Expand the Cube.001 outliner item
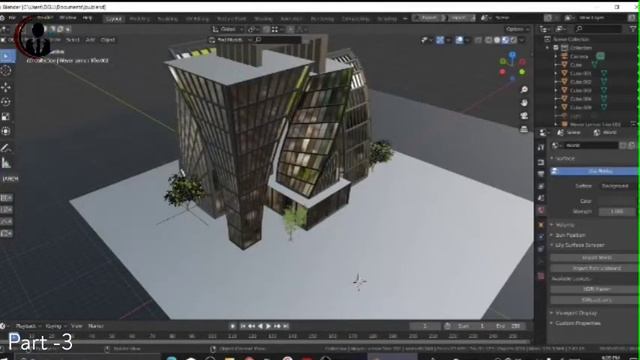The height and width of the screenshot is (360, 640). [x=556, y=73]
